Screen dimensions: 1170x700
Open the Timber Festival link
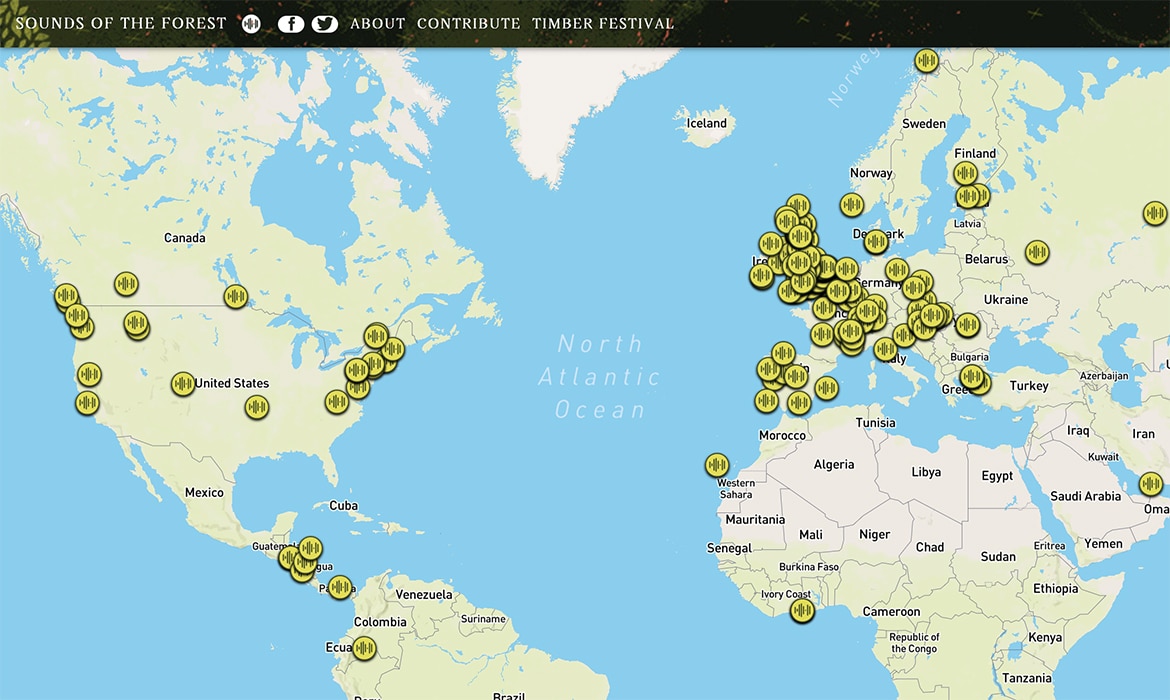[x=603, y=24]
